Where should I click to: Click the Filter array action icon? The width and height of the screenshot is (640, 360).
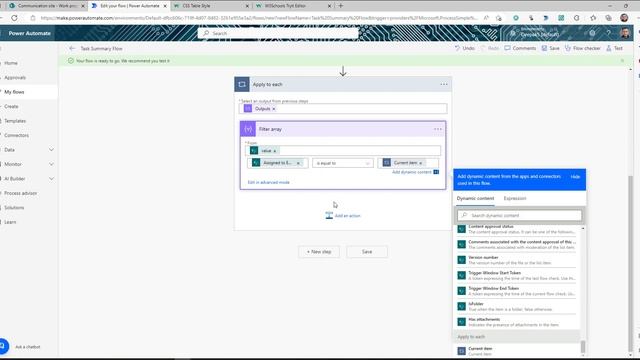click(x=248, y=129)
